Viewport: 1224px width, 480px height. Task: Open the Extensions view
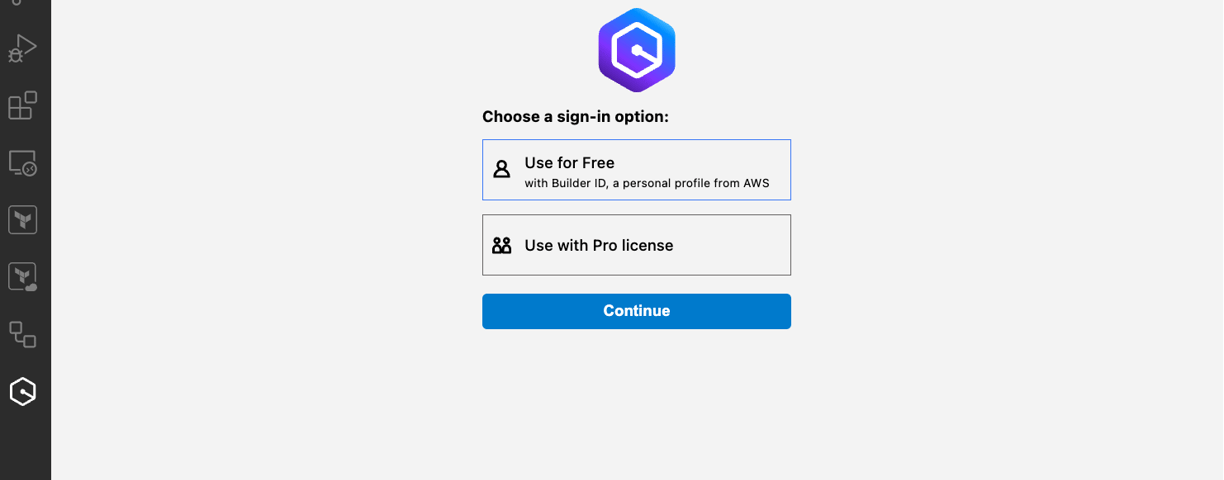coord(22,105)
